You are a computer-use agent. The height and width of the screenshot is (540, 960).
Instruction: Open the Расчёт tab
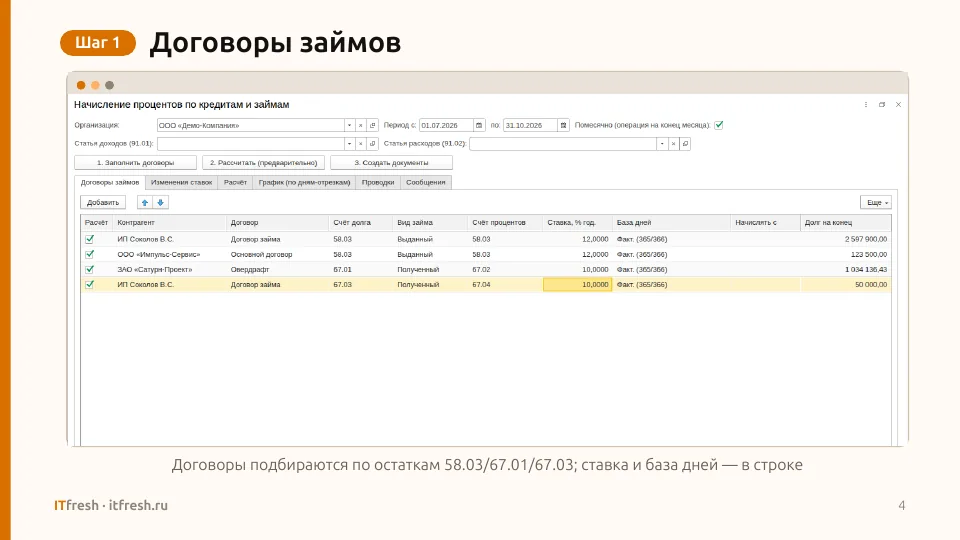pyautogui.click(x=235, y=182)
